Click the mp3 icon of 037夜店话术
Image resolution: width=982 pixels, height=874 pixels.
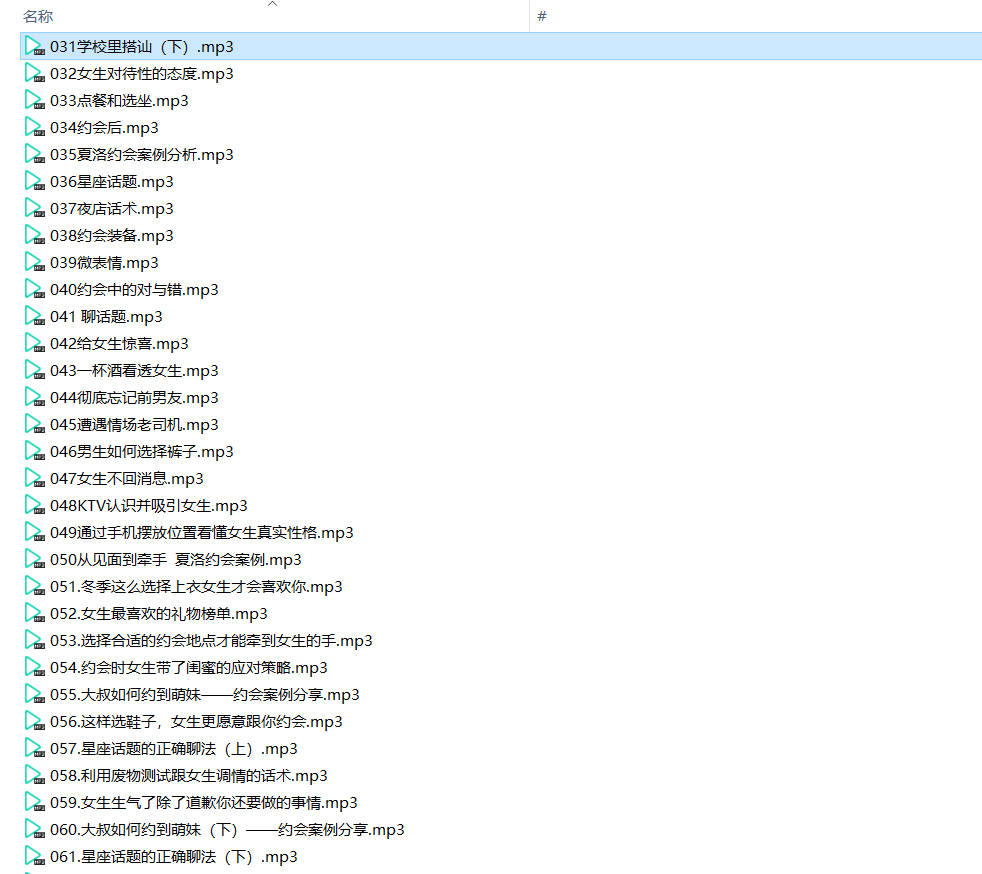pos(34,208)
